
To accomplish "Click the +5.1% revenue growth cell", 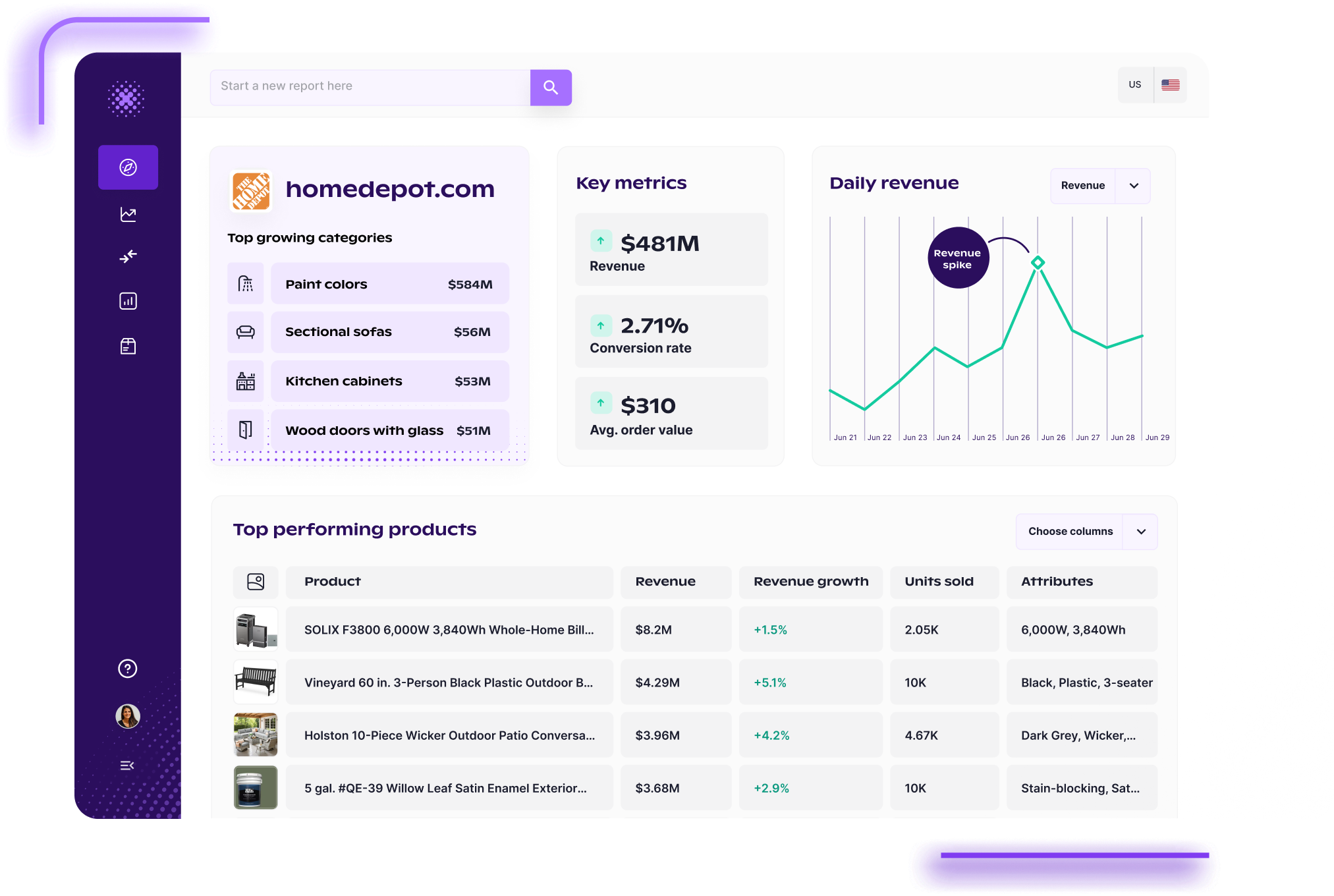I will (x=811, y=683).
